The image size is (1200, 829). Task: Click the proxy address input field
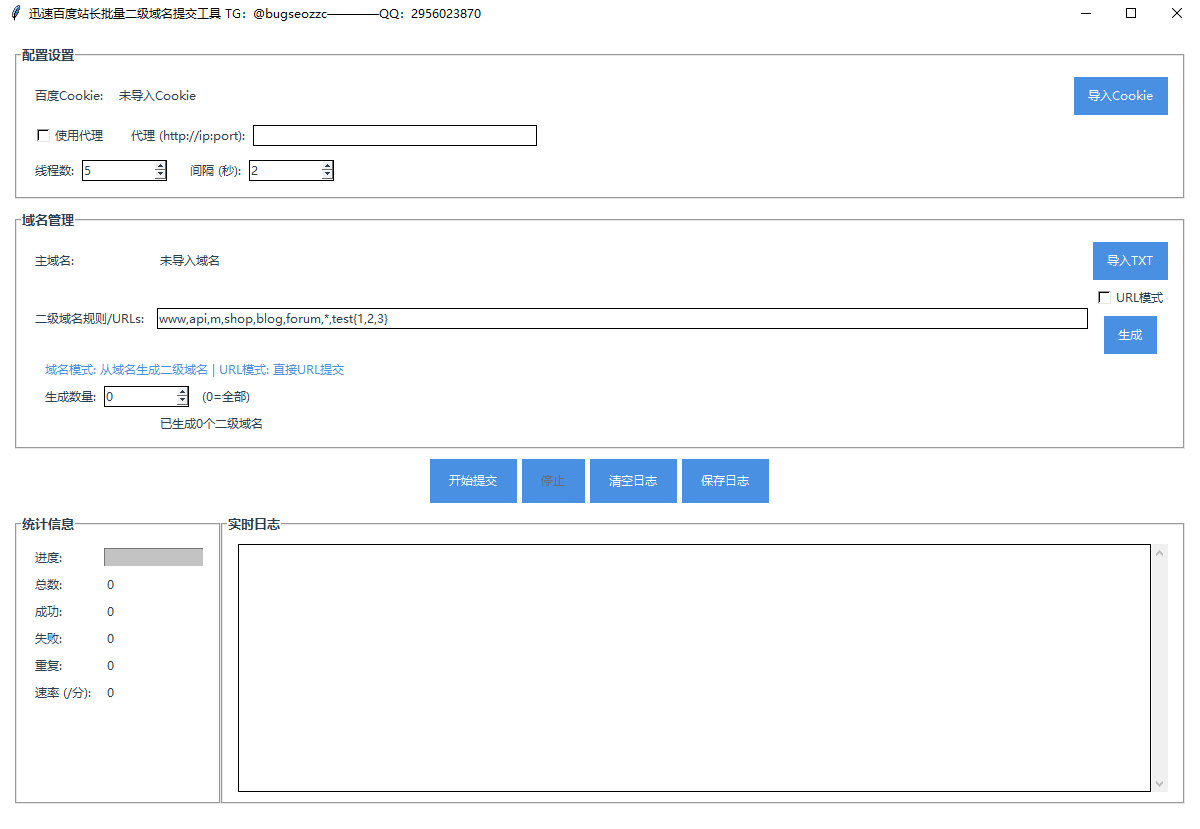[x=395, y=135]
